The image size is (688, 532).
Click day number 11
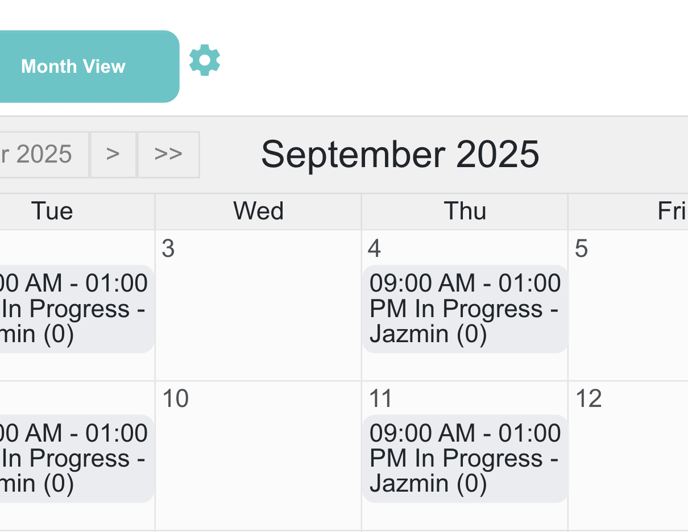(x=380, y=399)
